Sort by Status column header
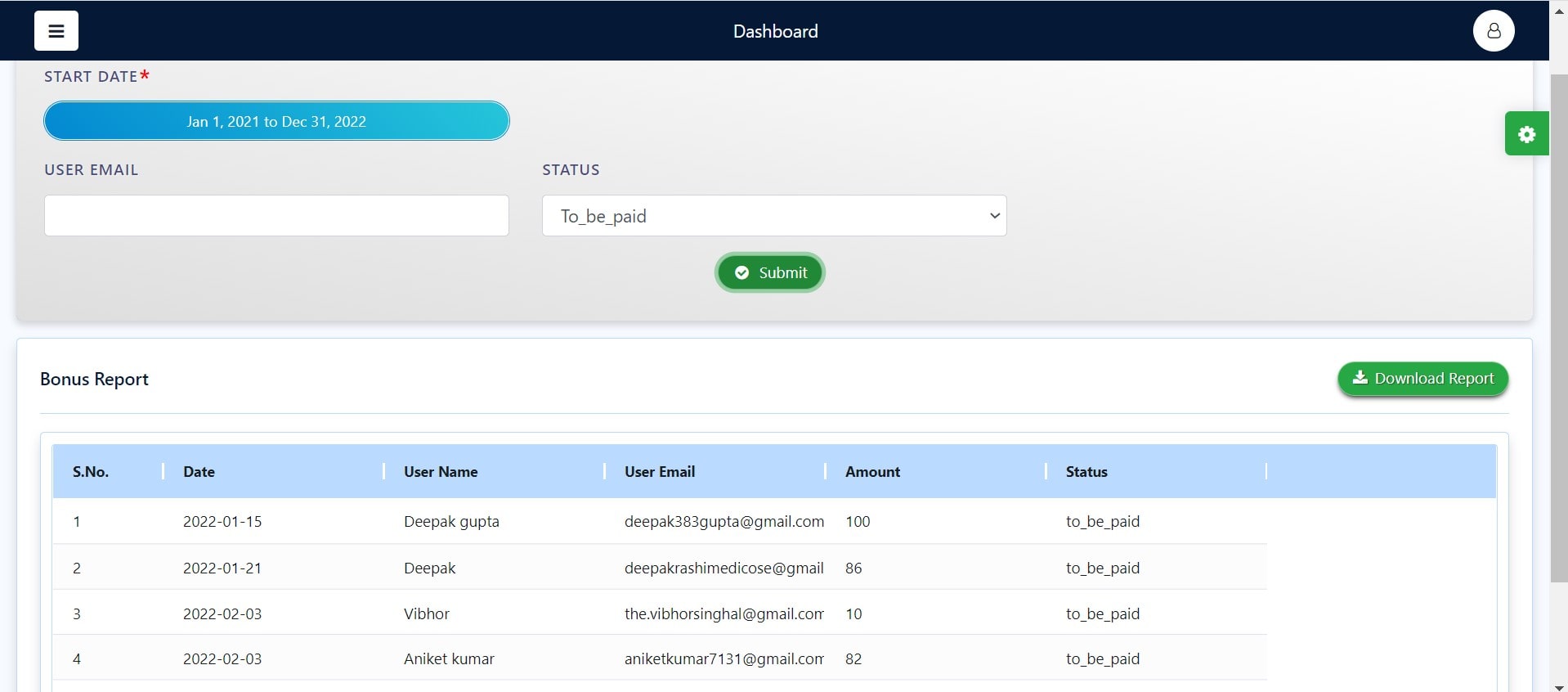 (1086, 472)
